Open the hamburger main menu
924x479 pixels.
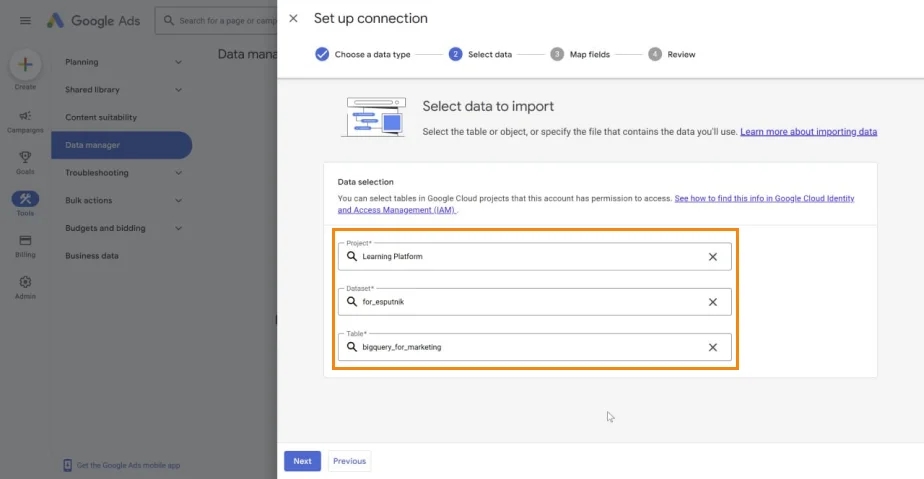(x=25, y=21)
